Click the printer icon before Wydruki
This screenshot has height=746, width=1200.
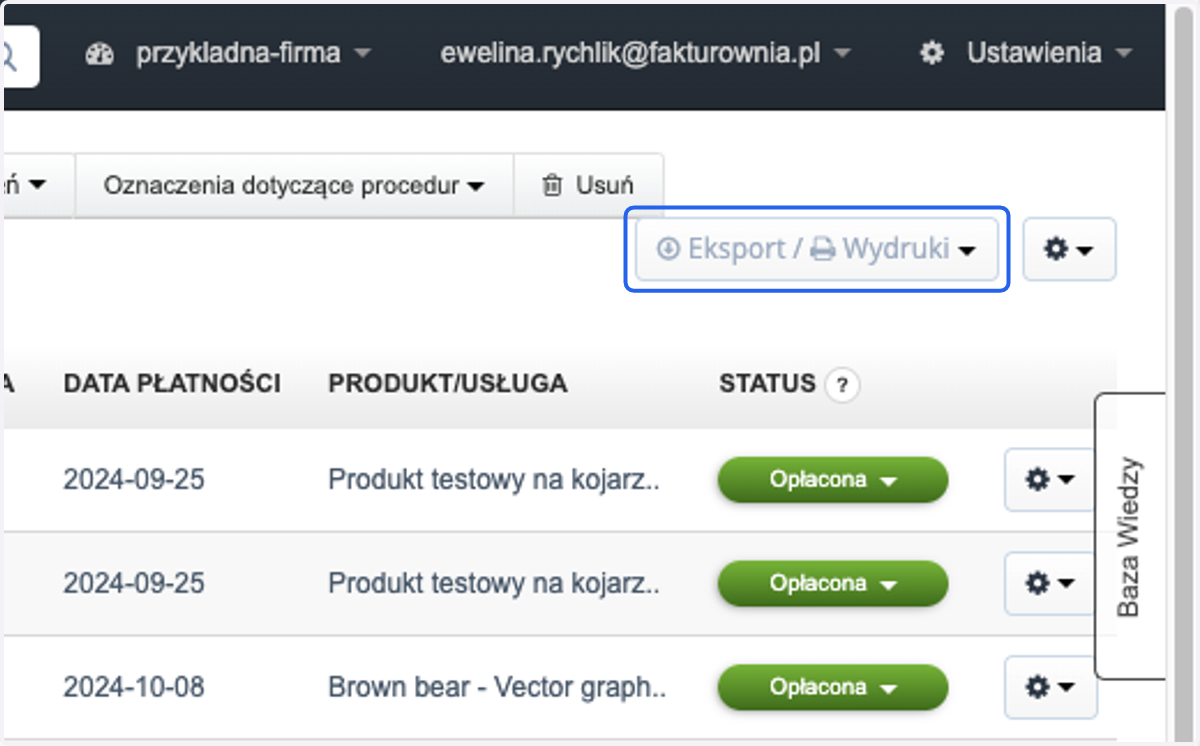point(822,249)
